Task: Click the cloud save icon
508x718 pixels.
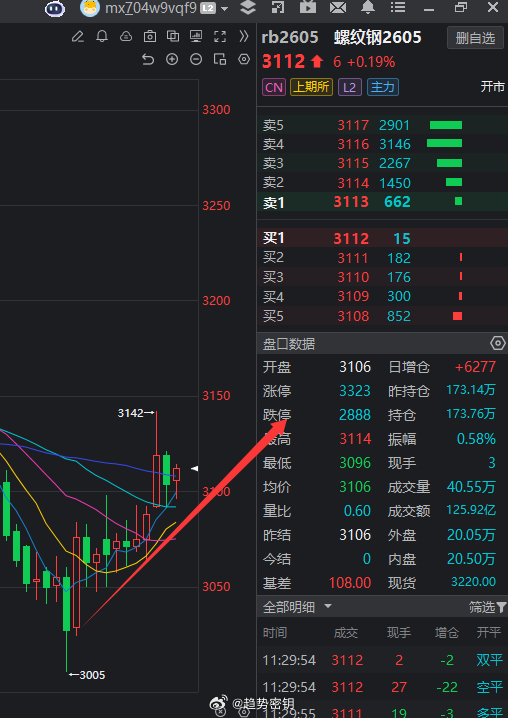Action: 126,36
